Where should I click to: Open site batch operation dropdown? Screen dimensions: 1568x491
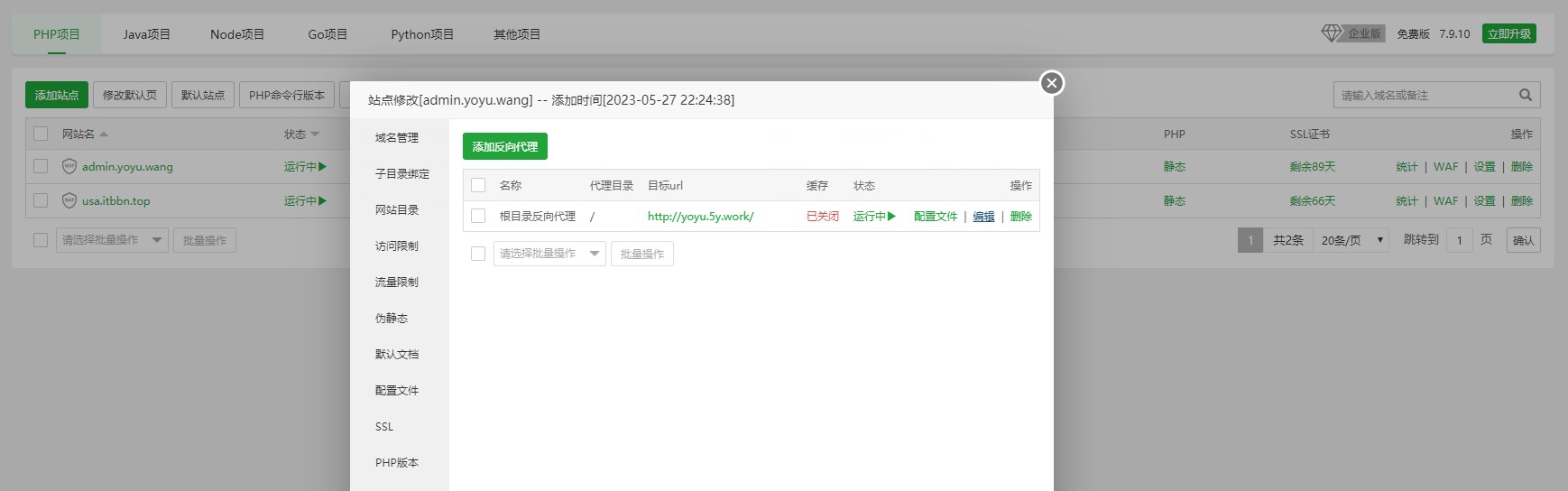pos(112,240)
